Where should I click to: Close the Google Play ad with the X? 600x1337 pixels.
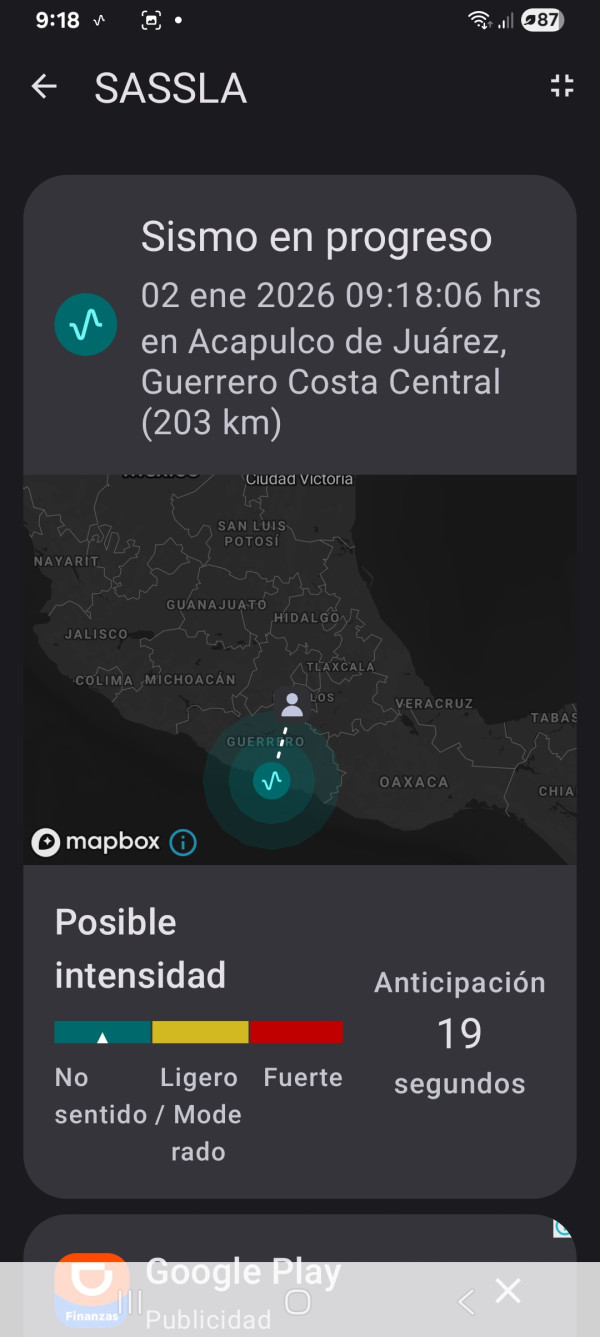click(508, 1291)
